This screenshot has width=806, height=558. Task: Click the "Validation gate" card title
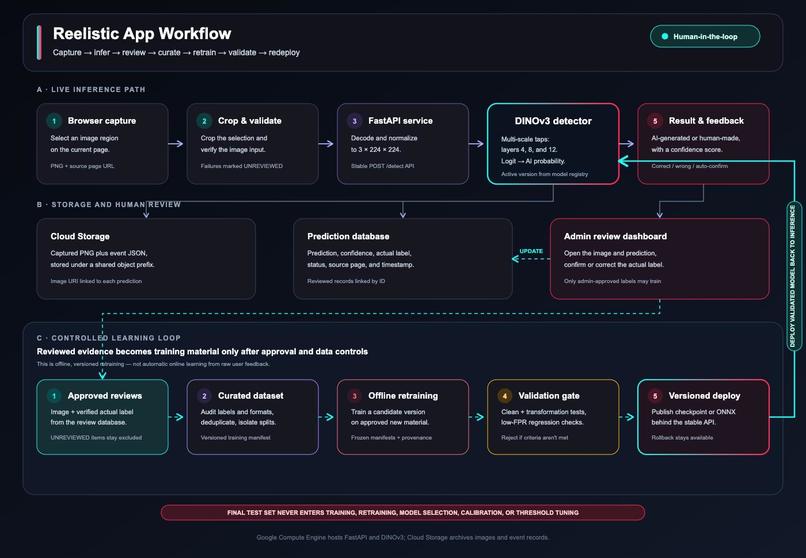pyautogui.click(x=549, y=396)
